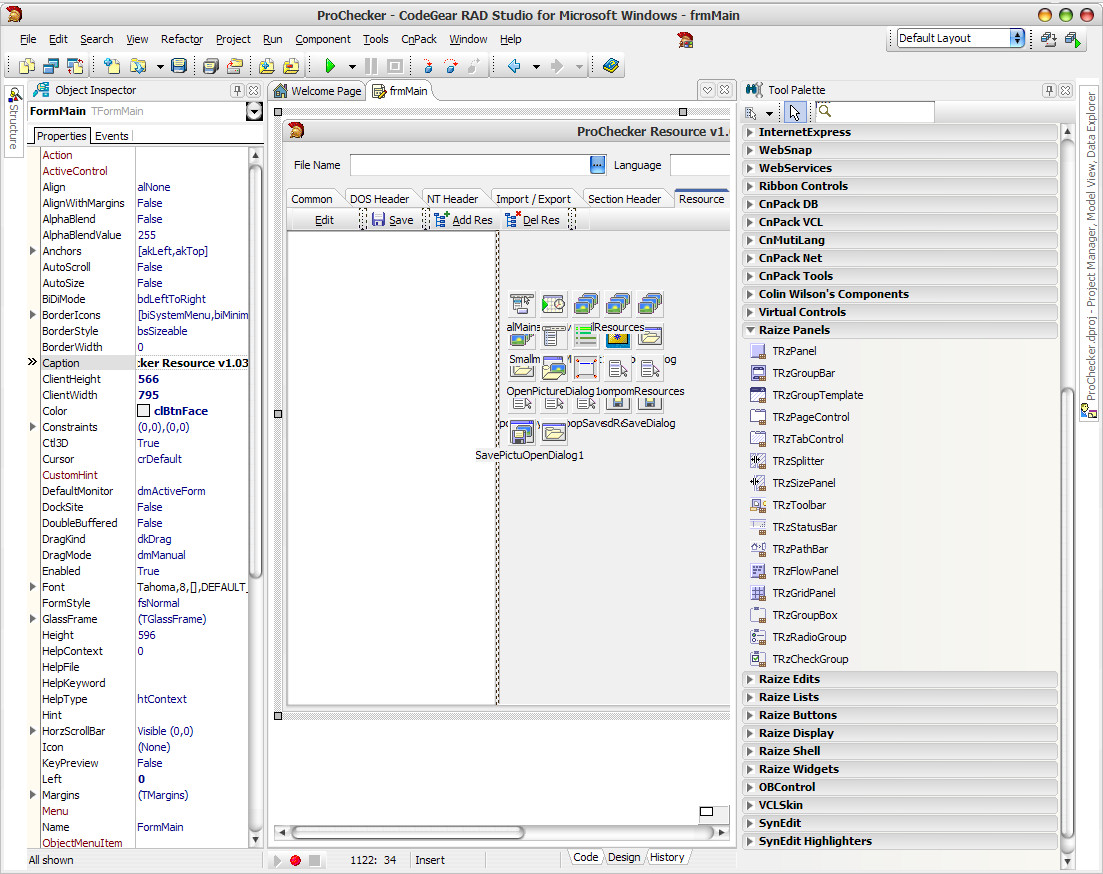
Task: Collapse the Raize Panels category
Action: coord(750,330)
